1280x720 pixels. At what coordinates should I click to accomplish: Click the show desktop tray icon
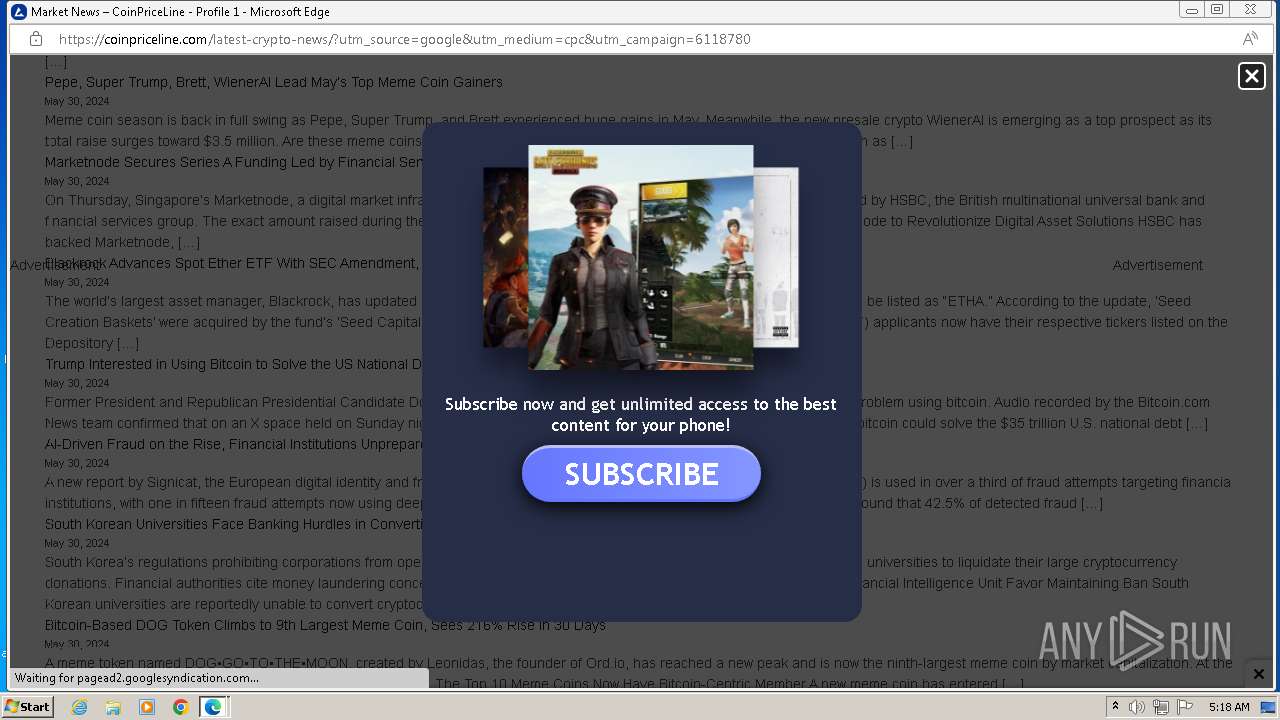pos(1268,707)
